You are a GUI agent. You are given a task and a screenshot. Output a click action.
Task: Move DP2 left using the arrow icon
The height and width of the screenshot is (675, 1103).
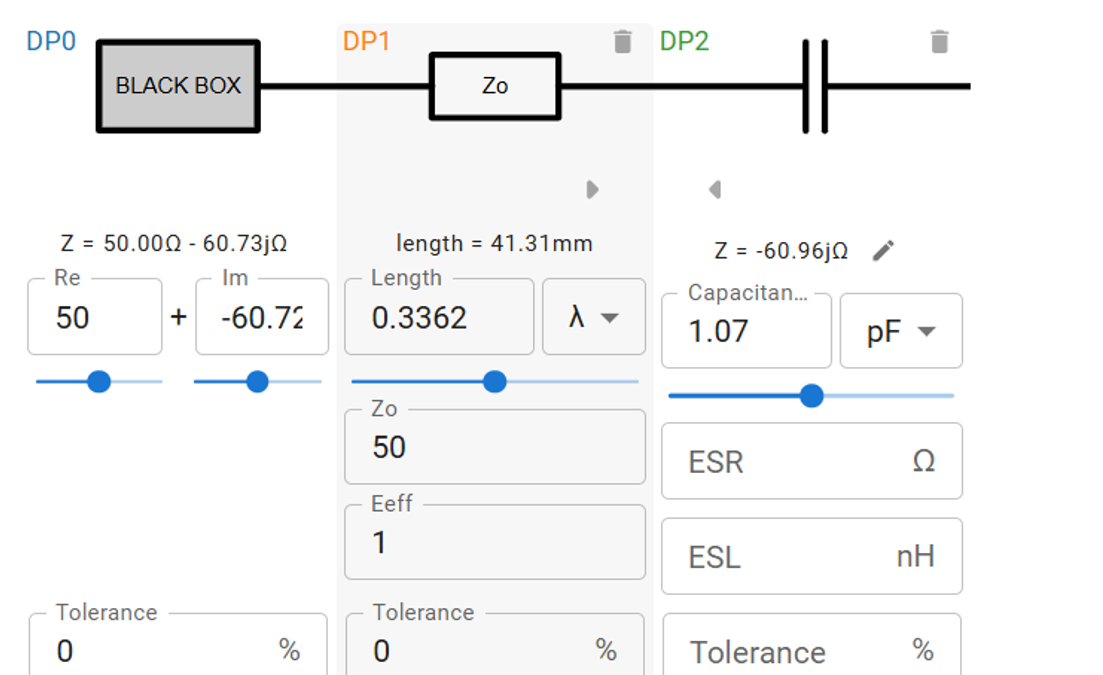(714, 189)
